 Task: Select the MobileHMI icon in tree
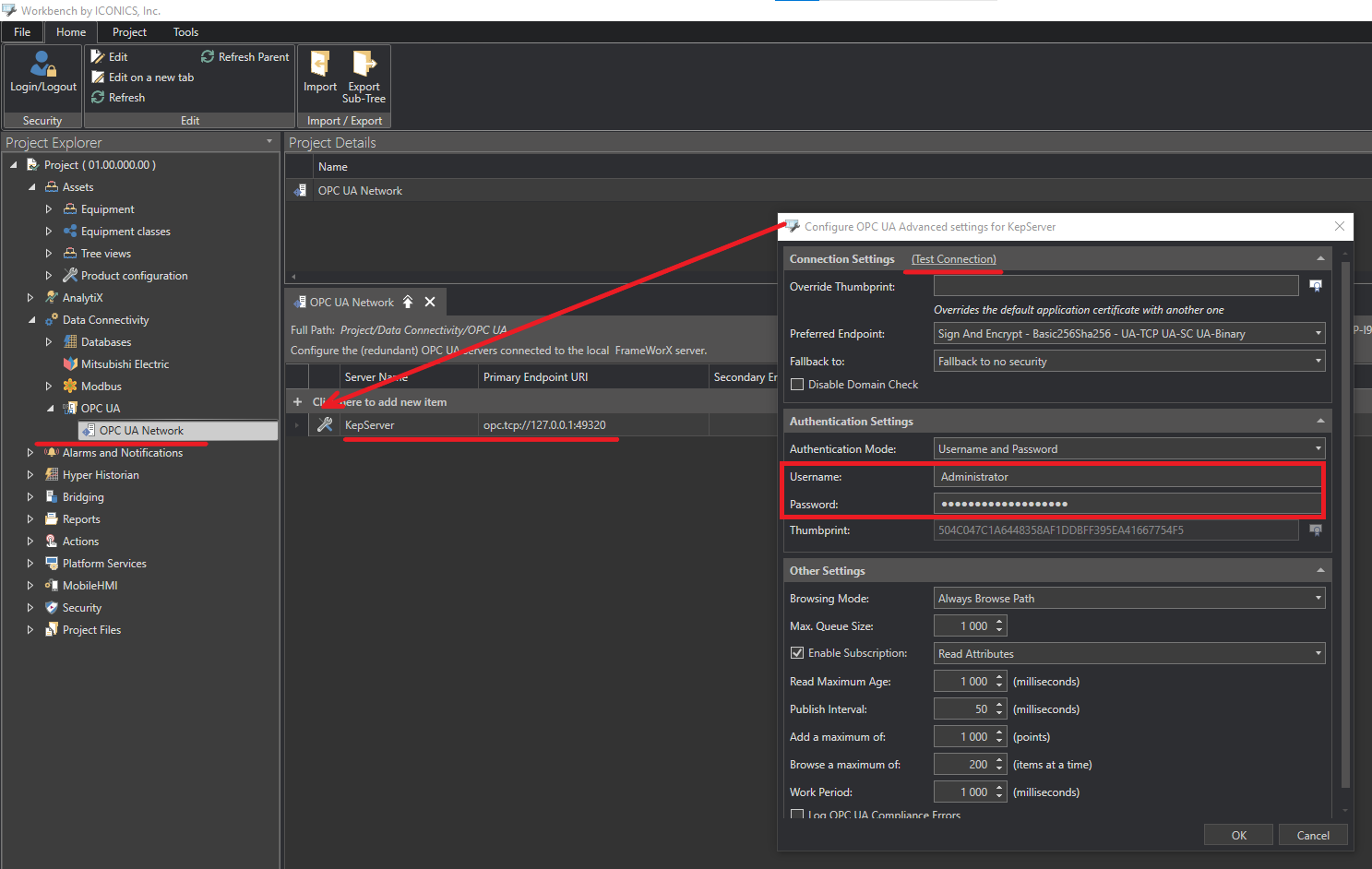52,586
